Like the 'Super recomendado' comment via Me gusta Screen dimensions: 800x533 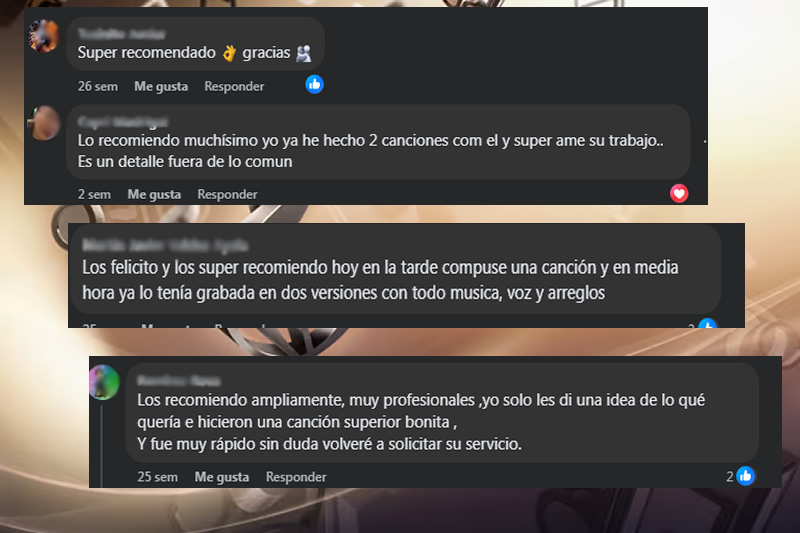[161, 87]
